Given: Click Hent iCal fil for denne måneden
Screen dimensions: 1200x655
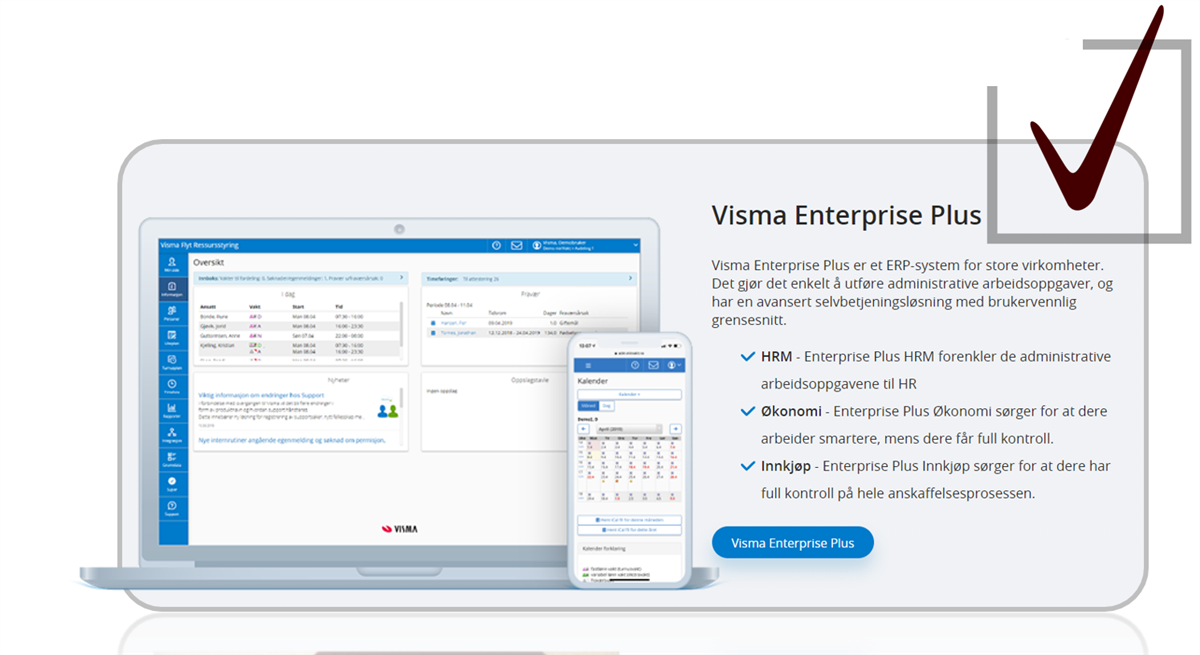Looking at the screenshot, I should pyautogui.click(x=629, y=520).
